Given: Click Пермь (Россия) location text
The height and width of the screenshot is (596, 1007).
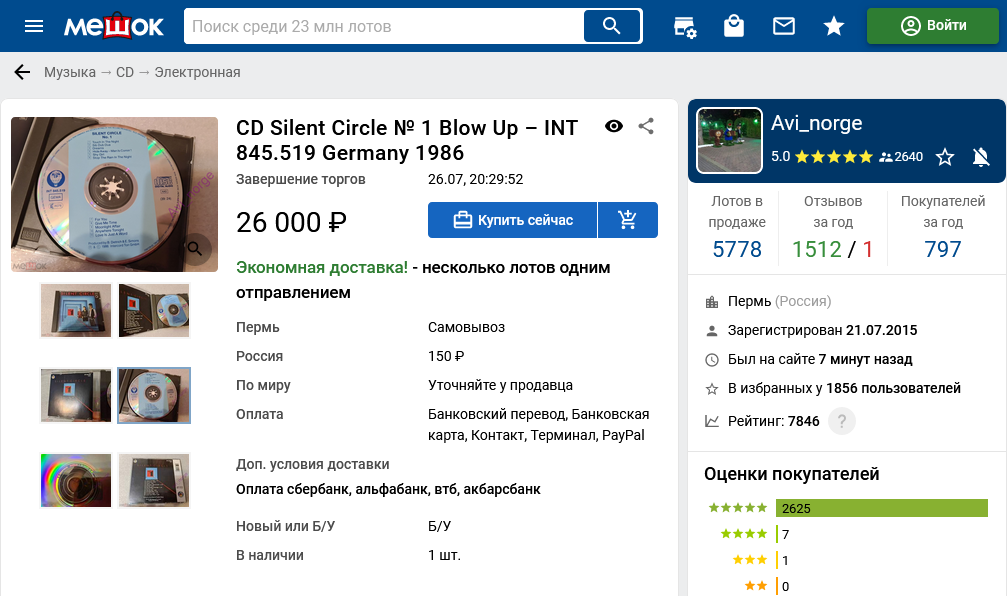Looking at the screenshot, I should pyautogui.click(x=780, y=301).
